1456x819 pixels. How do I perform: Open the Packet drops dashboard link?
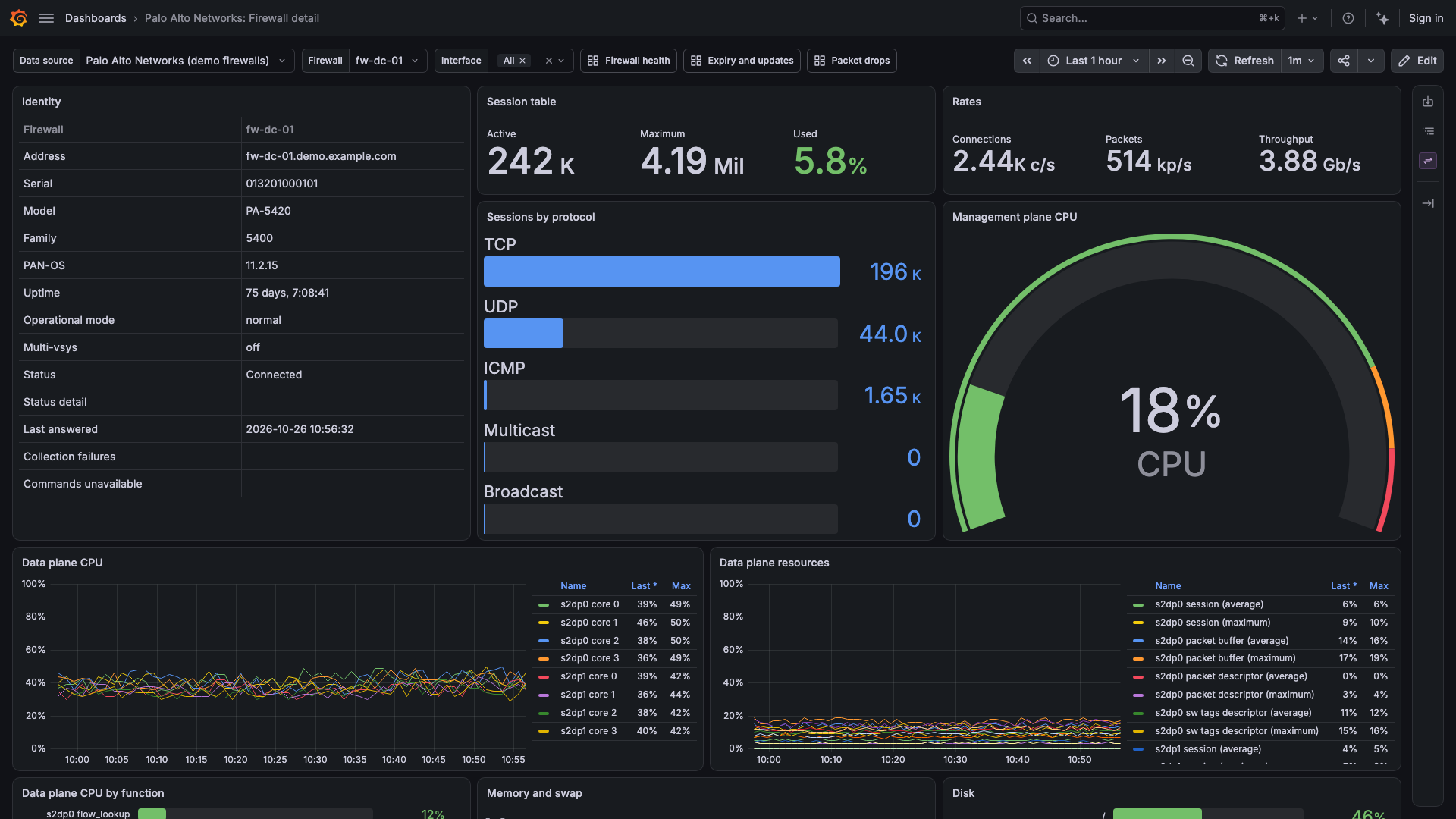pyautogui.click(x=852, y=61)
